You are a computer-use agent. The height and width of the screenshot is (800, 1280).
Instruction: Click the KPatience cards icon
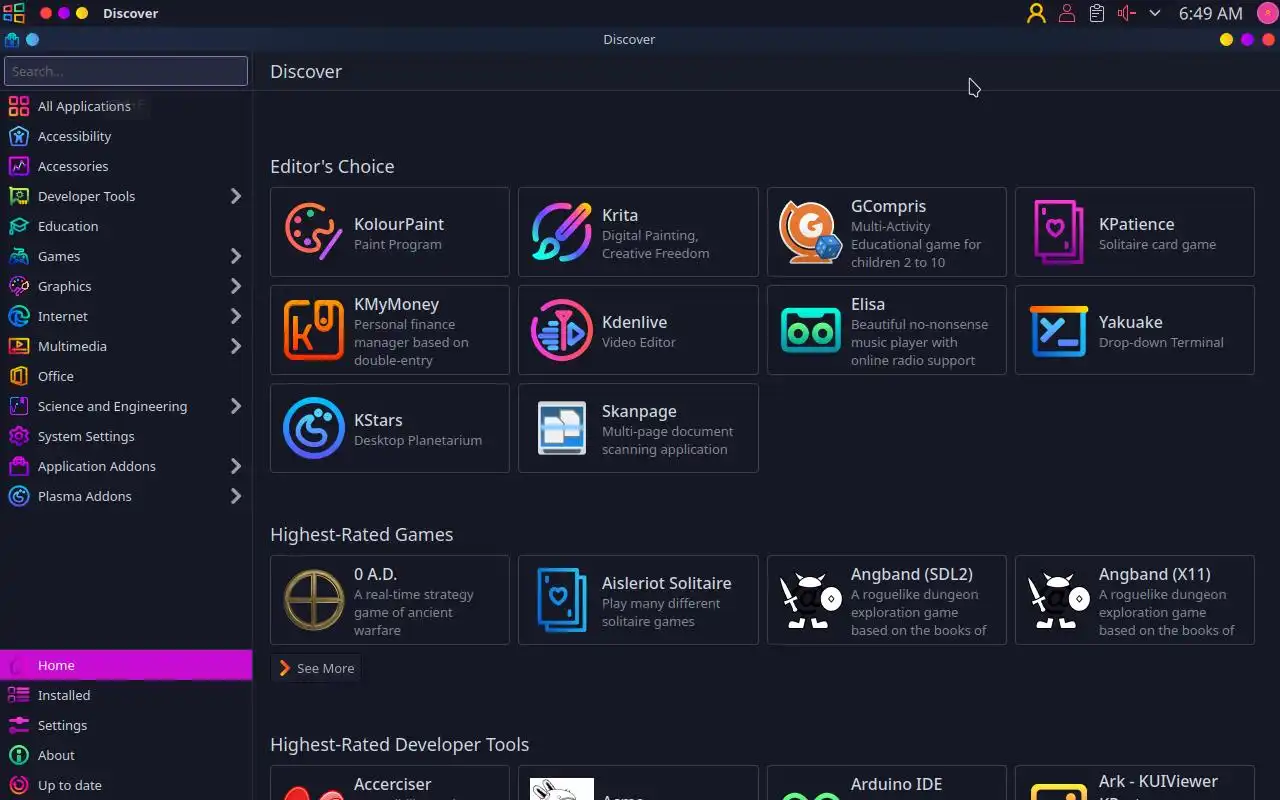coord(1059,232)
